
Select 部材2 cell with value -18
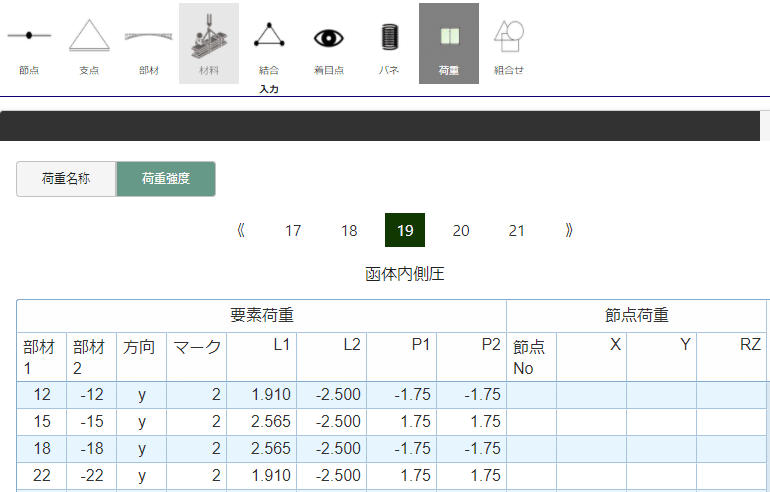pos(92,449)
